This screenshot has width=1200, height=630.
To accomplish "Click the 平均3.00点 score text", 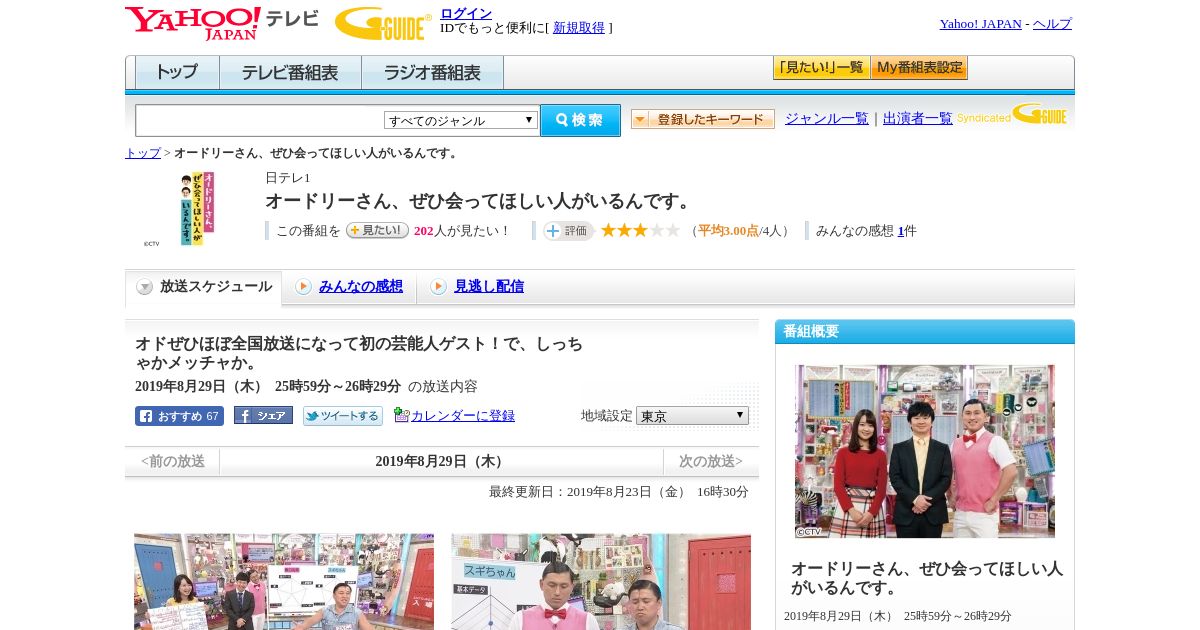I will 728,231.
